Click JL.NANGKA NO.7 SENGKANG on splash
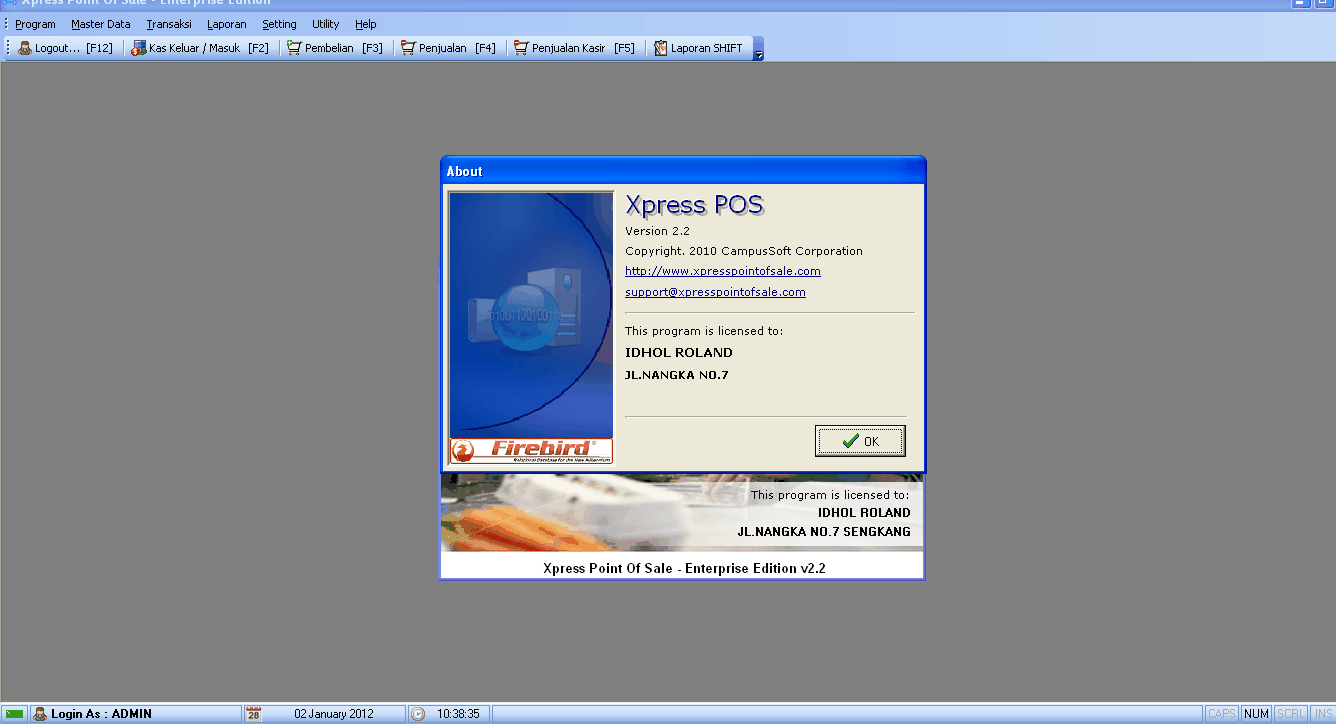 [824, 532]
